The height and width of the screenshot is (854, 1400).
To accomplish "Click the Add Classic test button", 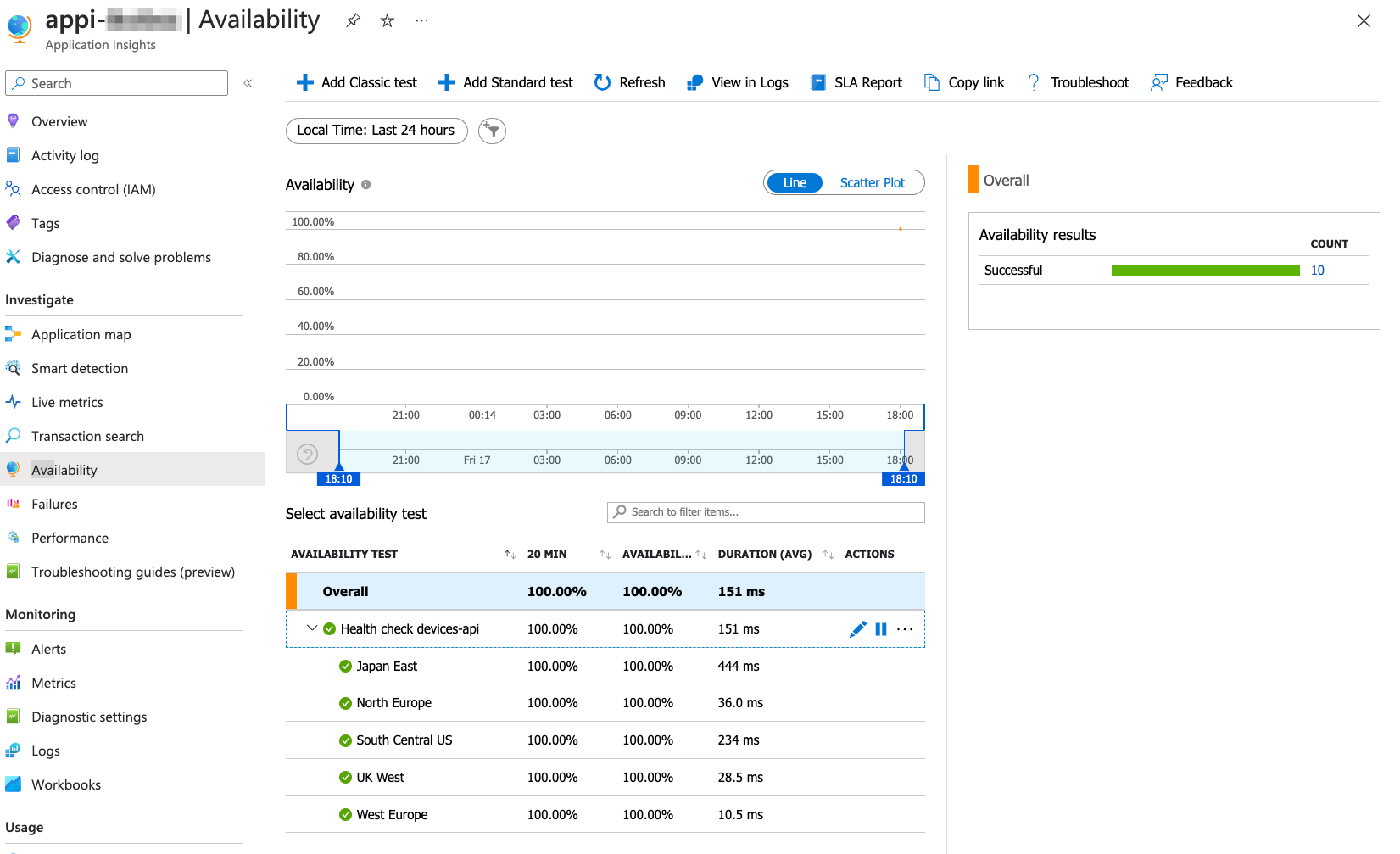I will coord(357,82).
